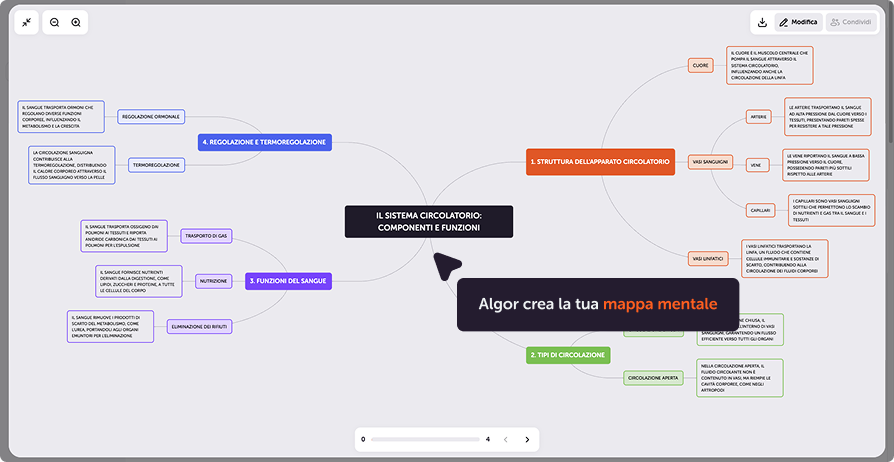894x462 pixels.
Task: Click the description about sangue trasporta ormoni
Action: 61,116
